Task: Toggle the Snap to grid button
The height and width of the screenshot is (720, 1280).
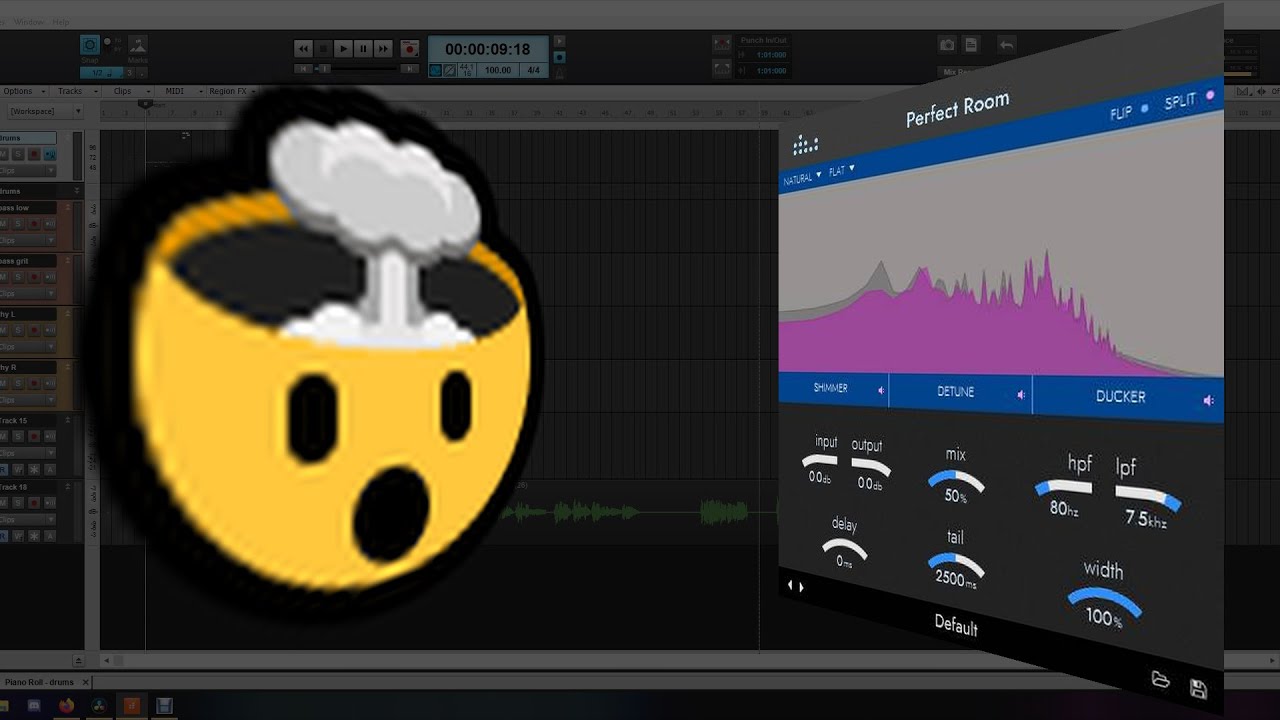Action: [x=90, y=46]
